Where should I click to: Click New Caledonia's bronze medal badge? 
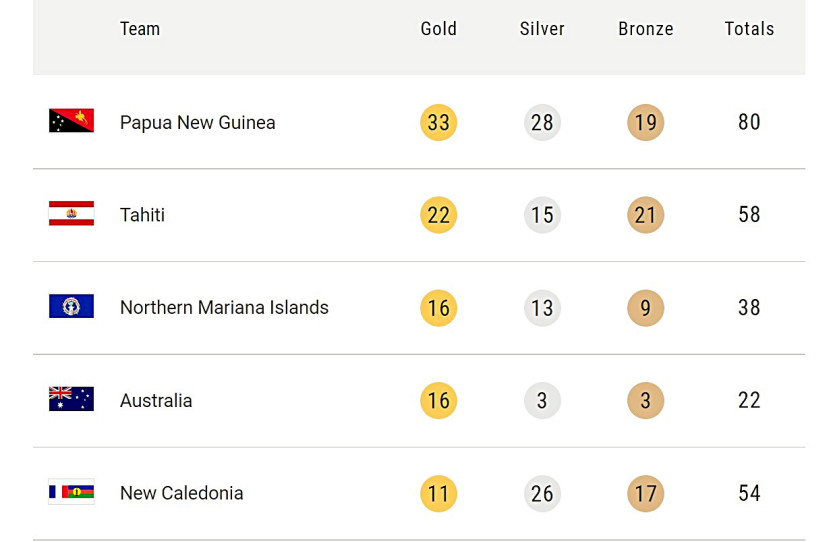(646, 493)
